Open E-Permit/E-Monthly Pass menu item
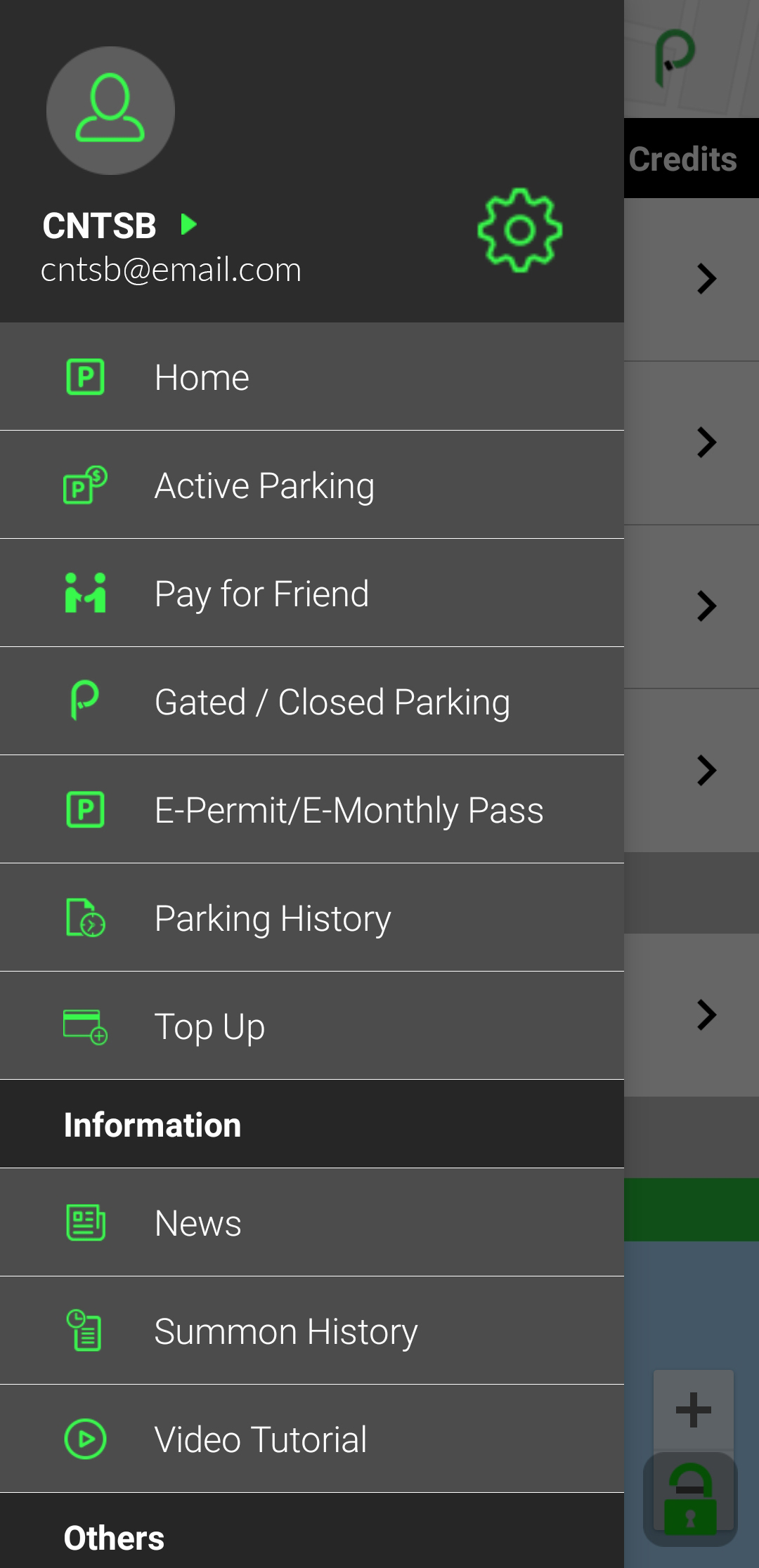Image resolution: width=759 pixels, height=1568 pixels. [x=349, y=810]
